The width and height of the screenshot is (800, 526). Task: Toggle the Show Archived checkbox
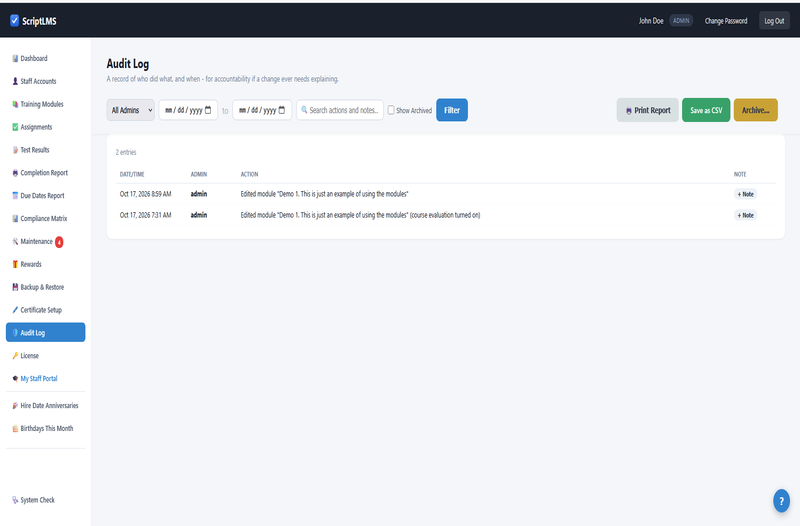391,110
